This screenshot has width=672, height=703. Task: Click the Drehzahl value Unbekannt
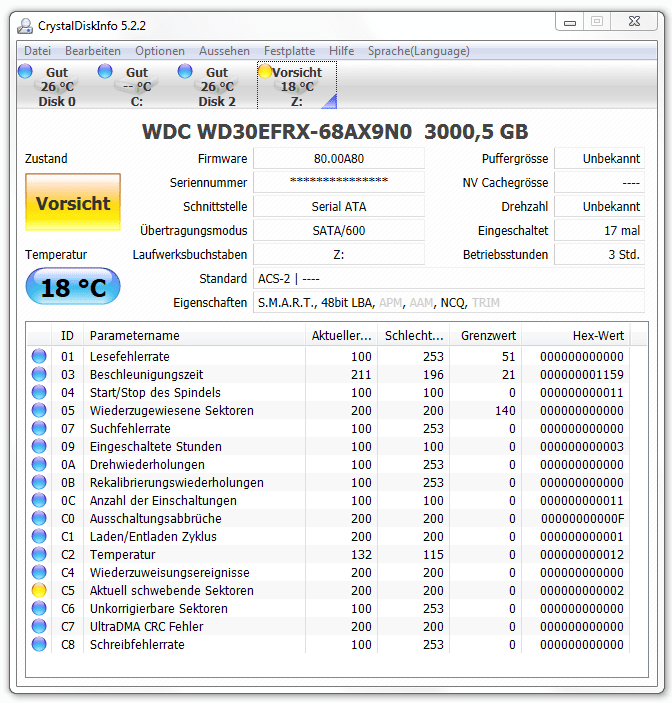[x=599, y=207]
